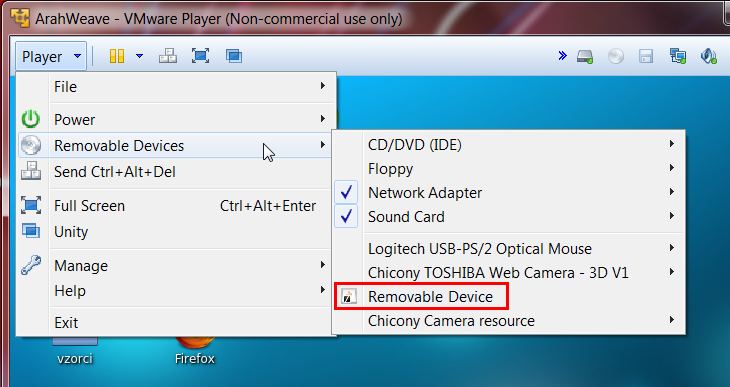
Task: Open the Player dropdown menu
Action: tap(51, 56)
